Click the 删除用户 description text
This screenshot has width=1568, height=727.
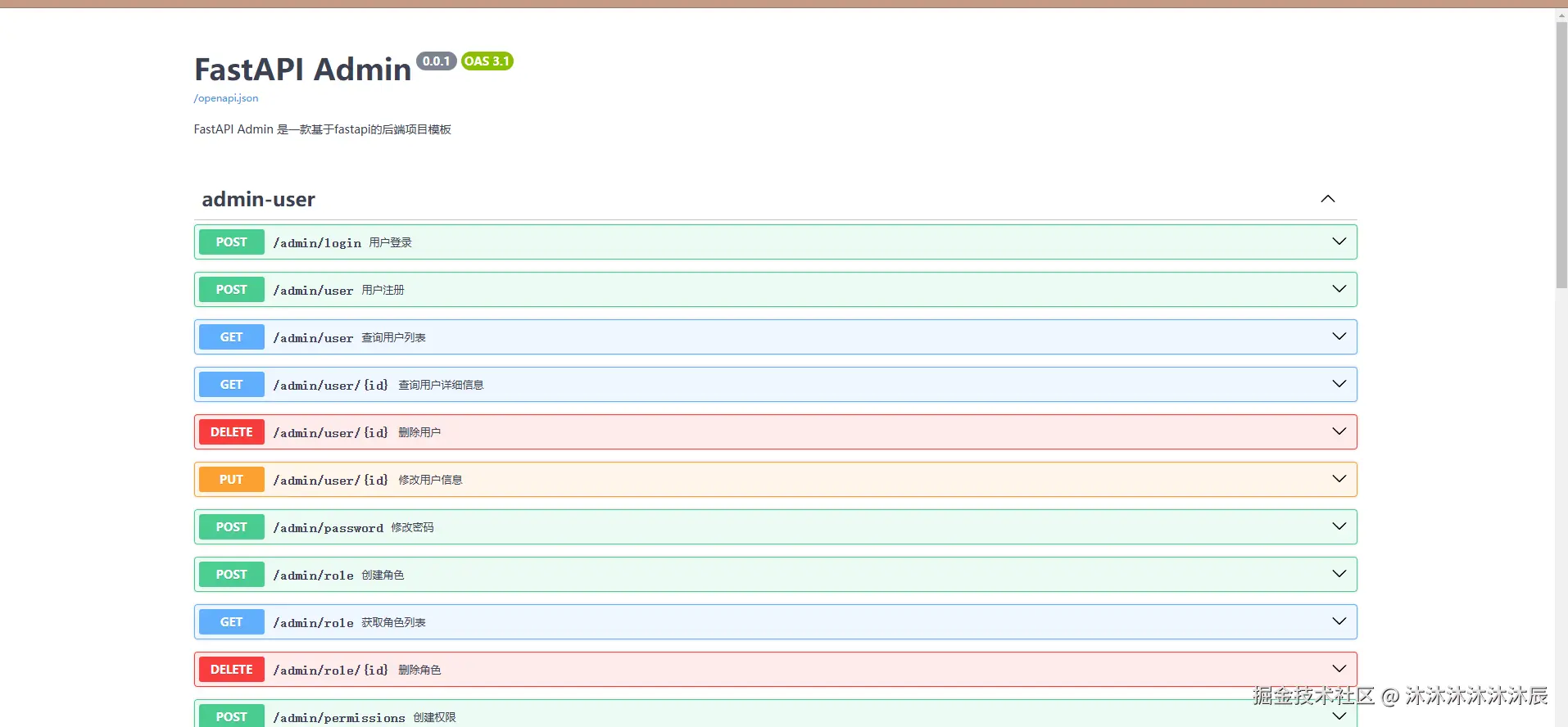[x=420, y=432]
